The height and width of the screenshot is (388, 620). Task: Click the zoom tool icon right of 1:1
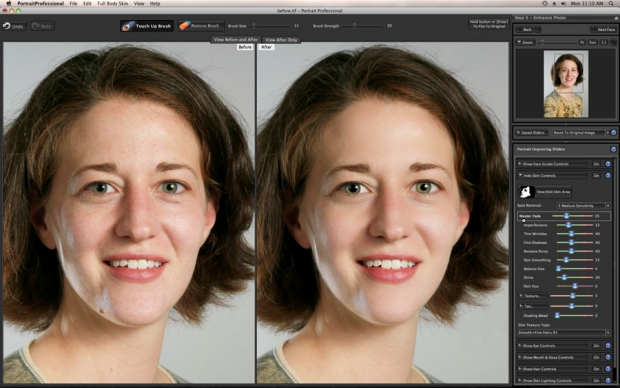click(x=613, y=42)
